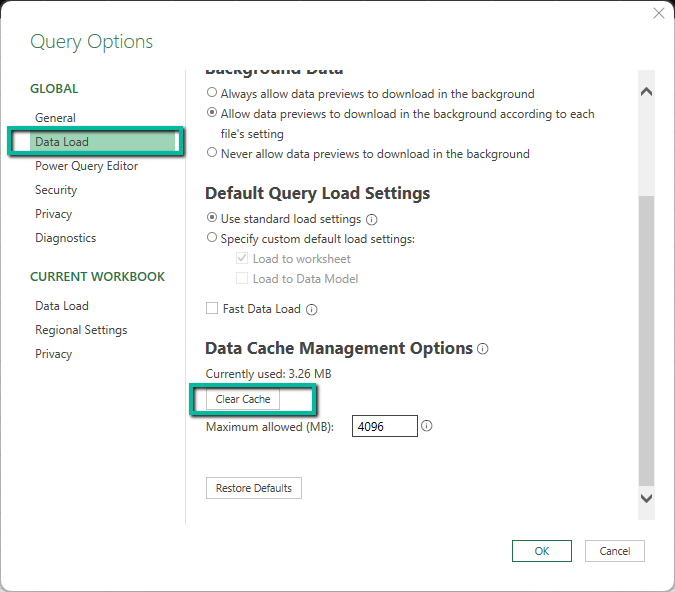Open Diagnostics settings
This screenshot has height=592, width=675.
pos(65,238)
